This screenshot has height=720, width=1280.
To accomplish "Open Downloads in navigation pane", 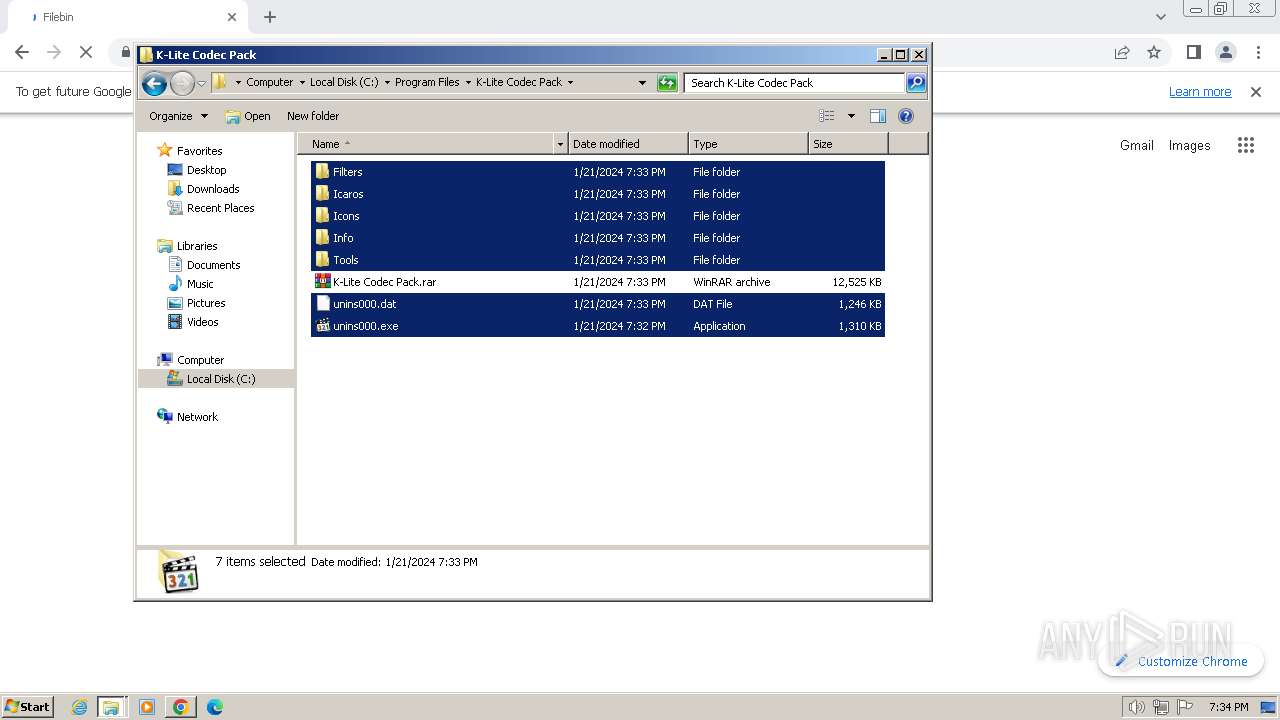I will pos(213,189).
